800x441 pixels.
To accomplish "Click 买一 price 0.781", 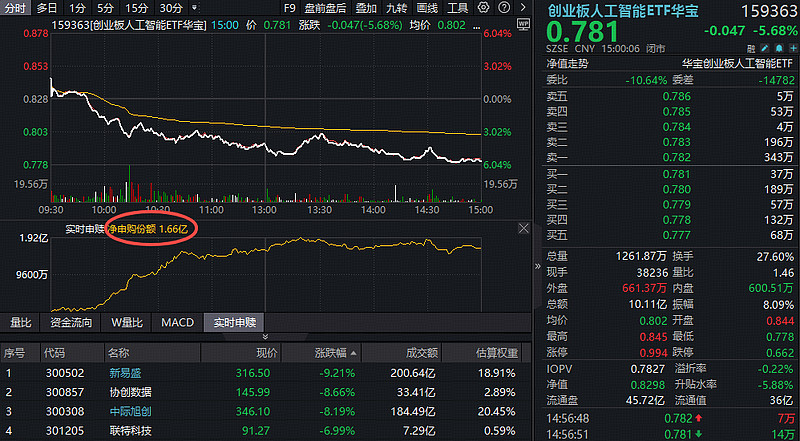I will pos(677,174).
